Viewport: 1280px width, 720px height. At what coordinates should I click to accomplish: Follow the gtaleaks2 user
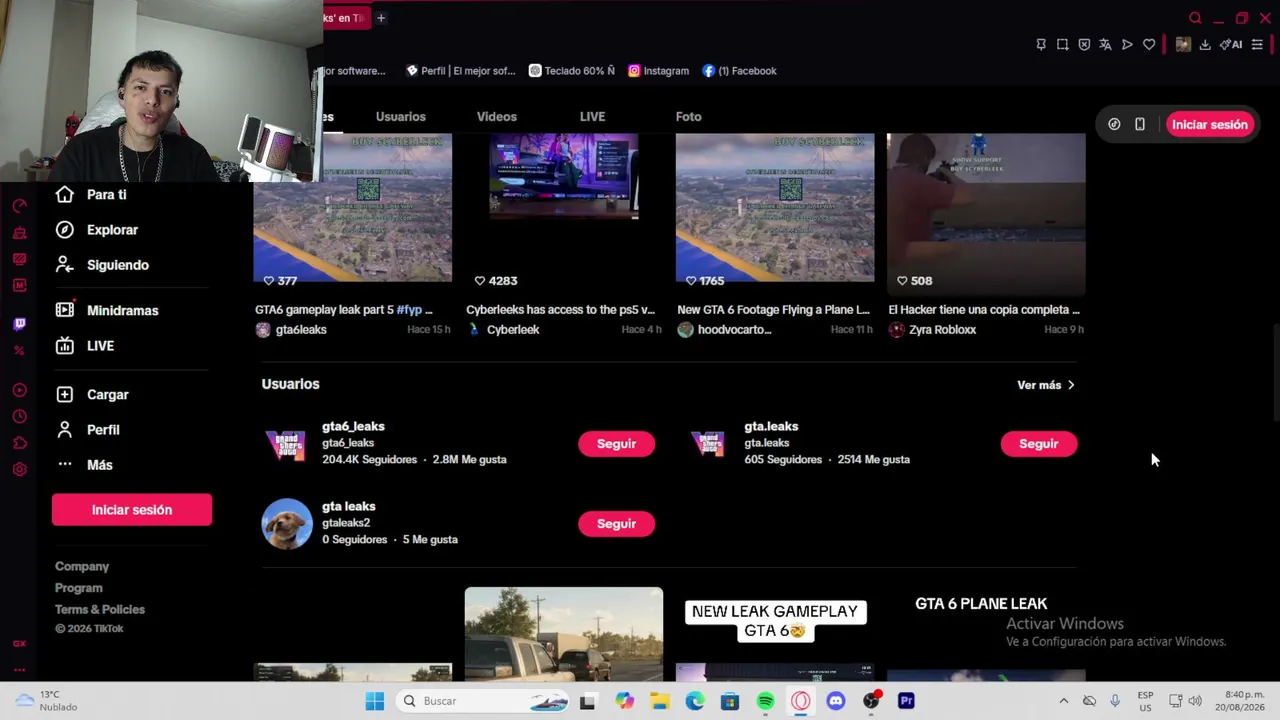click(x=616, y=524)
